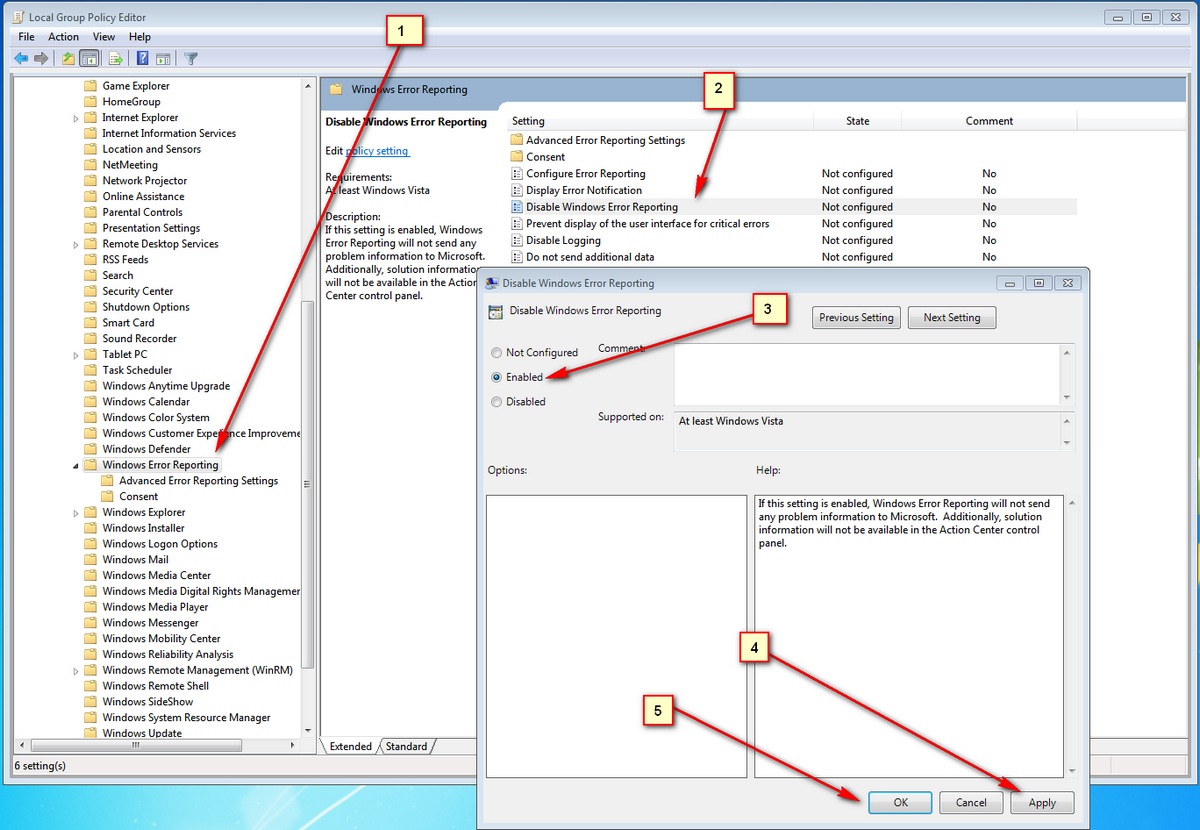Select Parental Controls in the tree
The width and height of the screenshot is (1200, 830).
point(142,212)
